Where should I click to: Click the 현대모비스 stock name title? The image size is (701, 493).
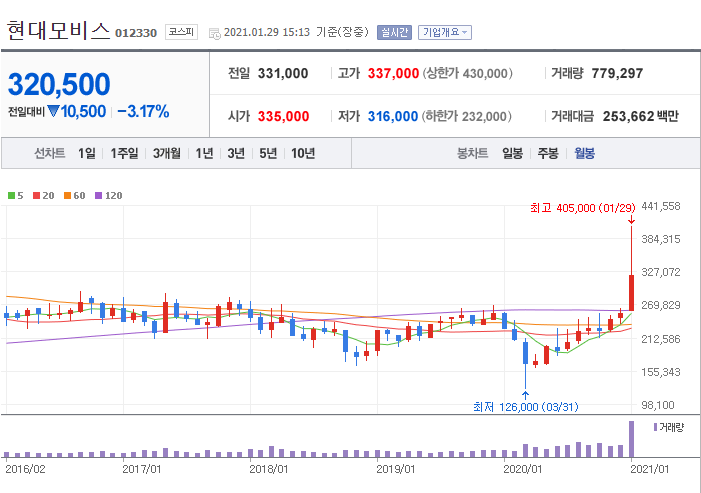click(58, 30)
